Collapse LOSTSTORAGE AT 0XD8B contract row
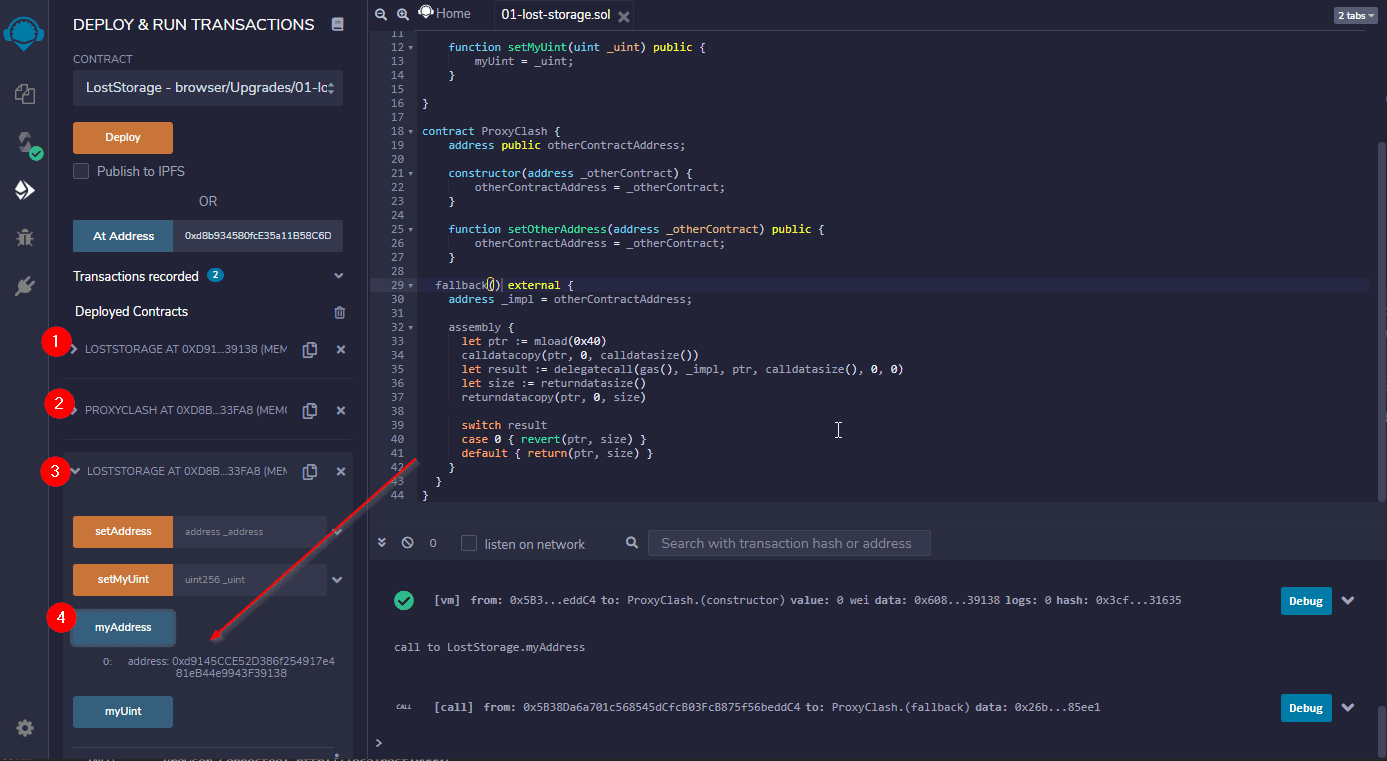Image resolution: width=1387 pixels, height=761 pixels. 75,471
